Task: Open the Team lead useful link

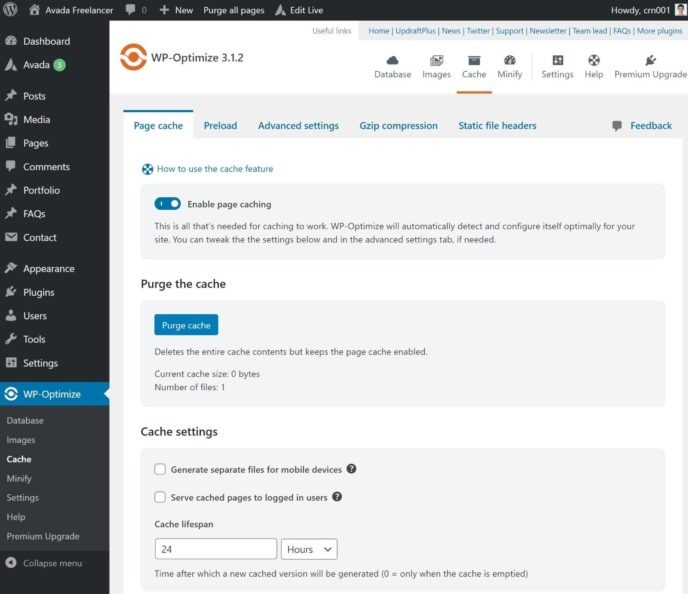Action: 590,31
